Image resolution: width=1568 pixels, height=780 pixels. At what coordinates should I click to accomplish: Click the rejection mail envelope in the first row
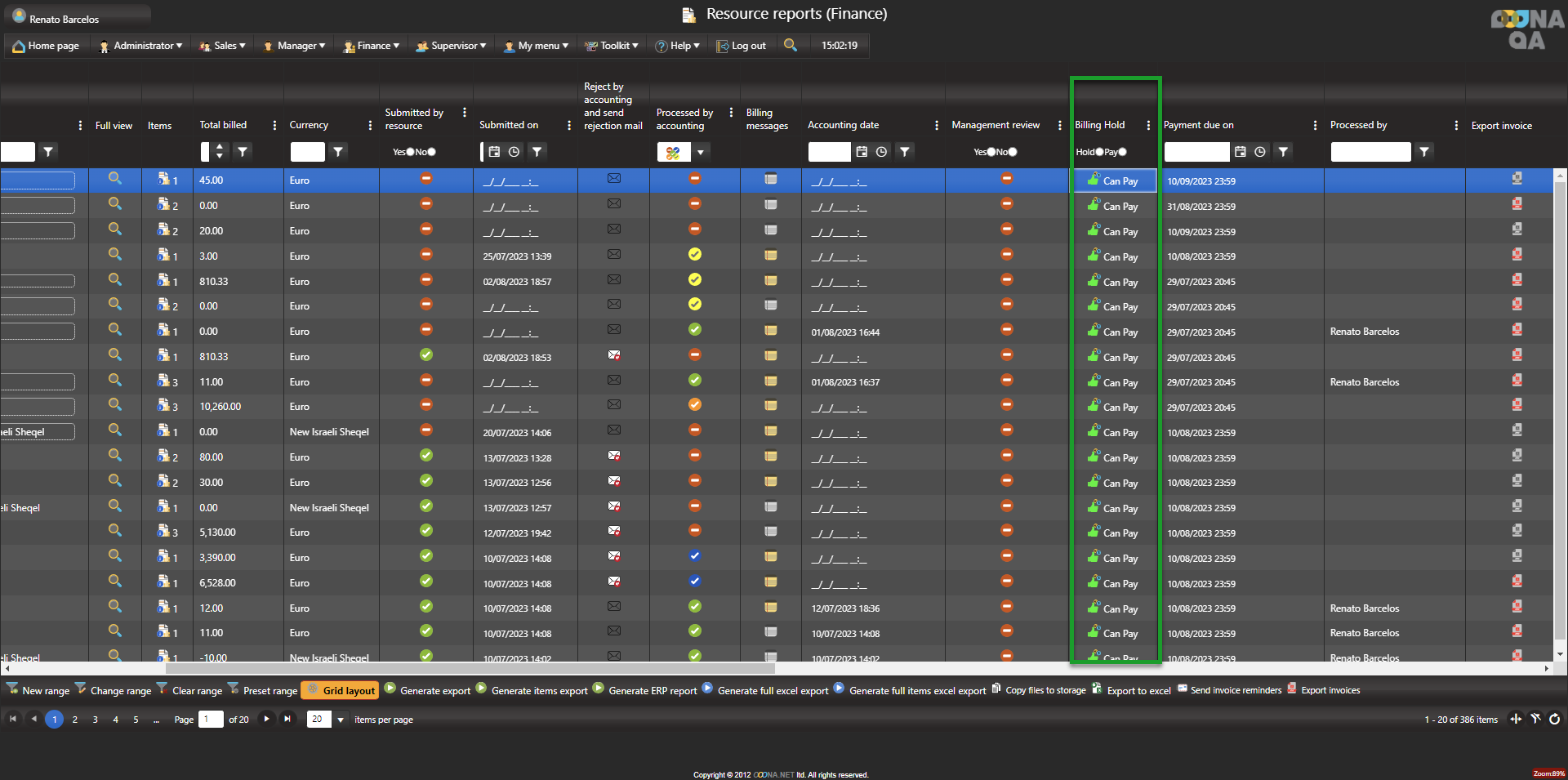tap(614, 179)
